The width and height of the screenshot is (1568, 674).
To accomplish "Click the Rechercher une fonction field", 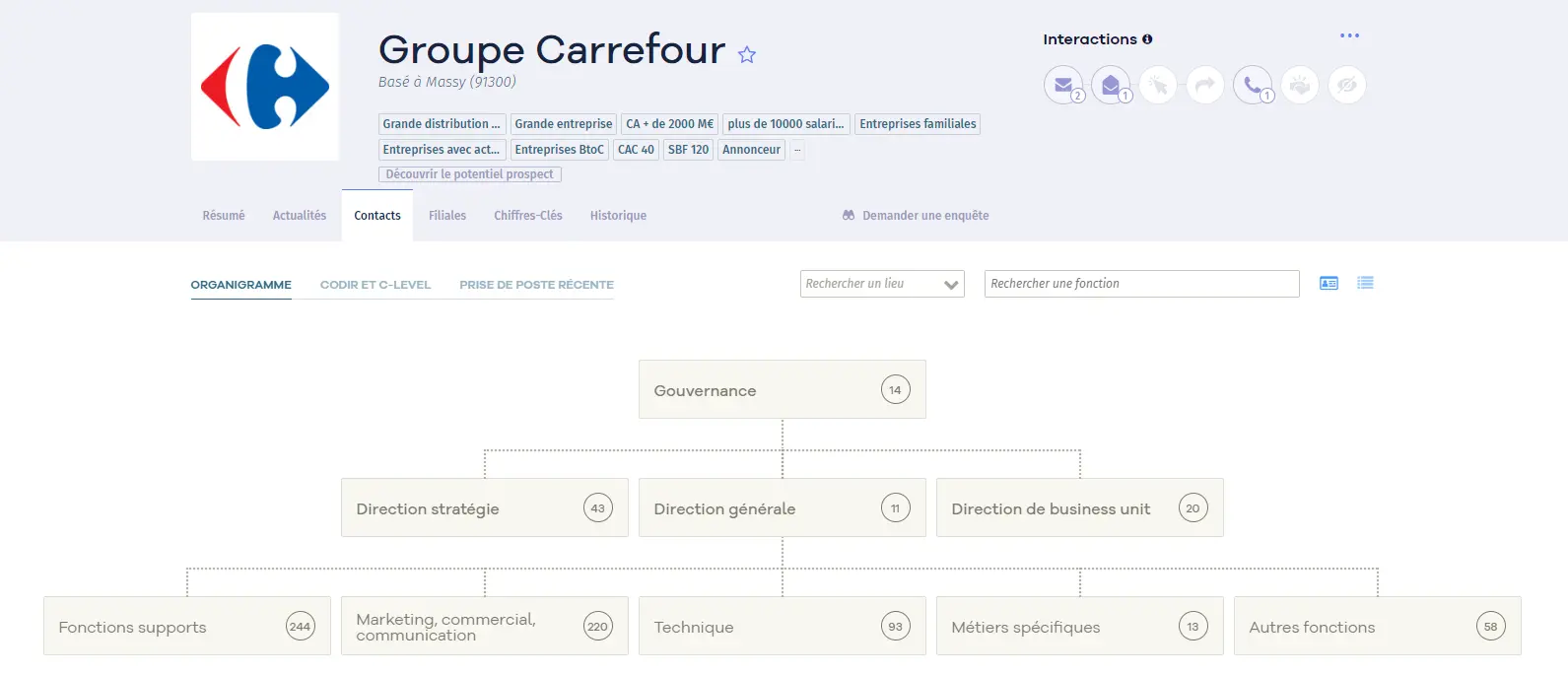I will click(x=1141, y=284).
